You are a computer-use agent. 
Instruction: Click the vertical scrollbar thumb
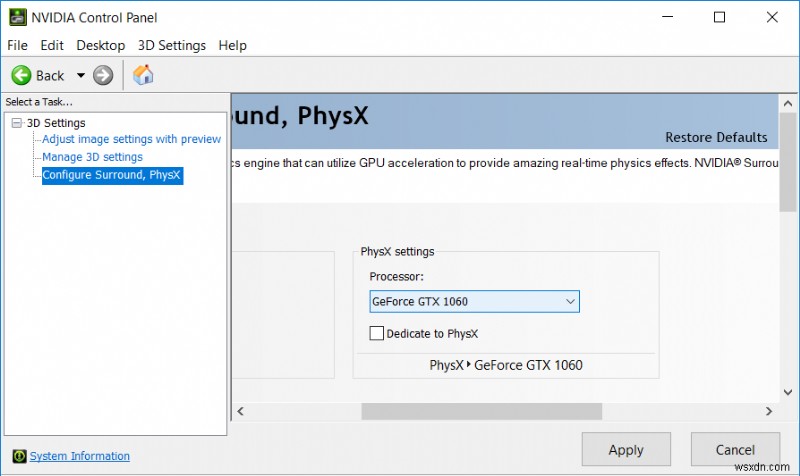(x=788, y=162)
